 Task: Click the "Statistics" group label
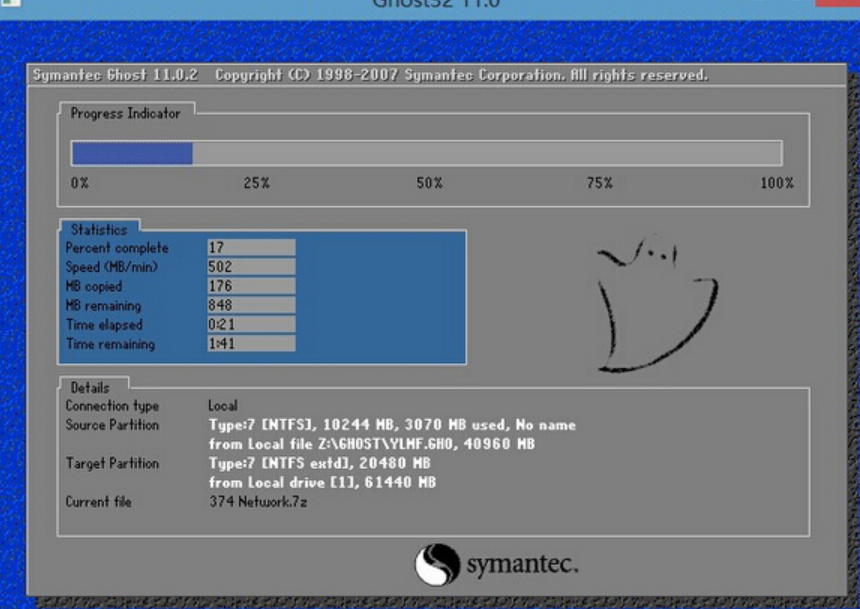click(x=99, y=230)
